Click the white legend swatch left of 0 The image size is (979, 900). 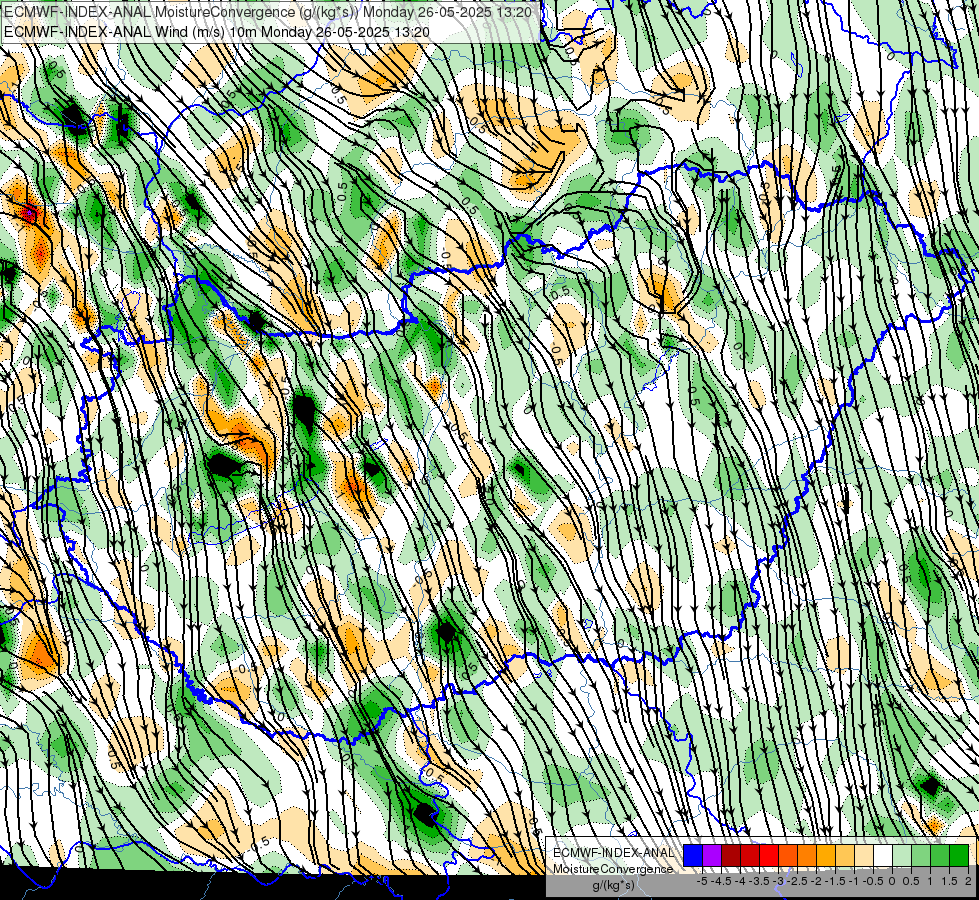[x=883, y=856]
